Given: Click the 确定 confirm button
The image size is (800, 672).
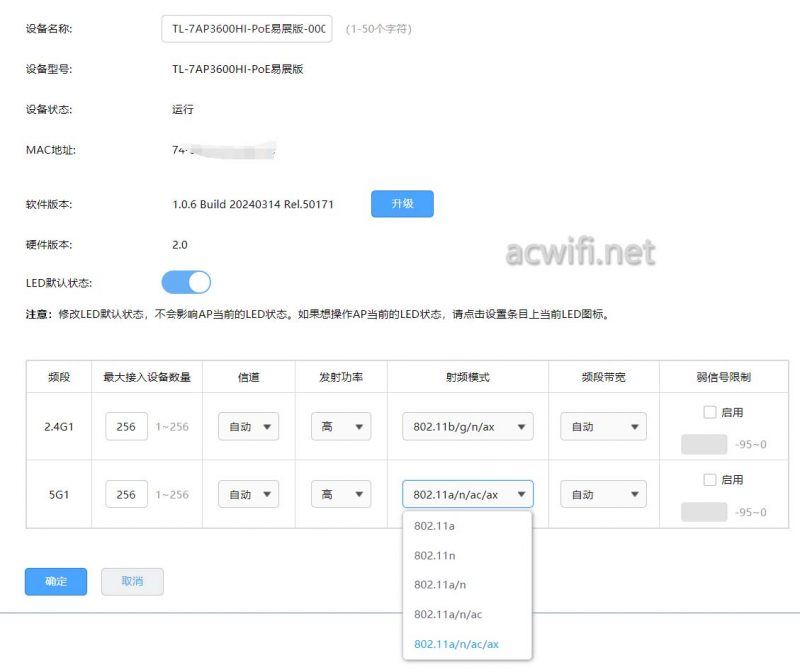Looking at the screenshot, I should 56,582.
